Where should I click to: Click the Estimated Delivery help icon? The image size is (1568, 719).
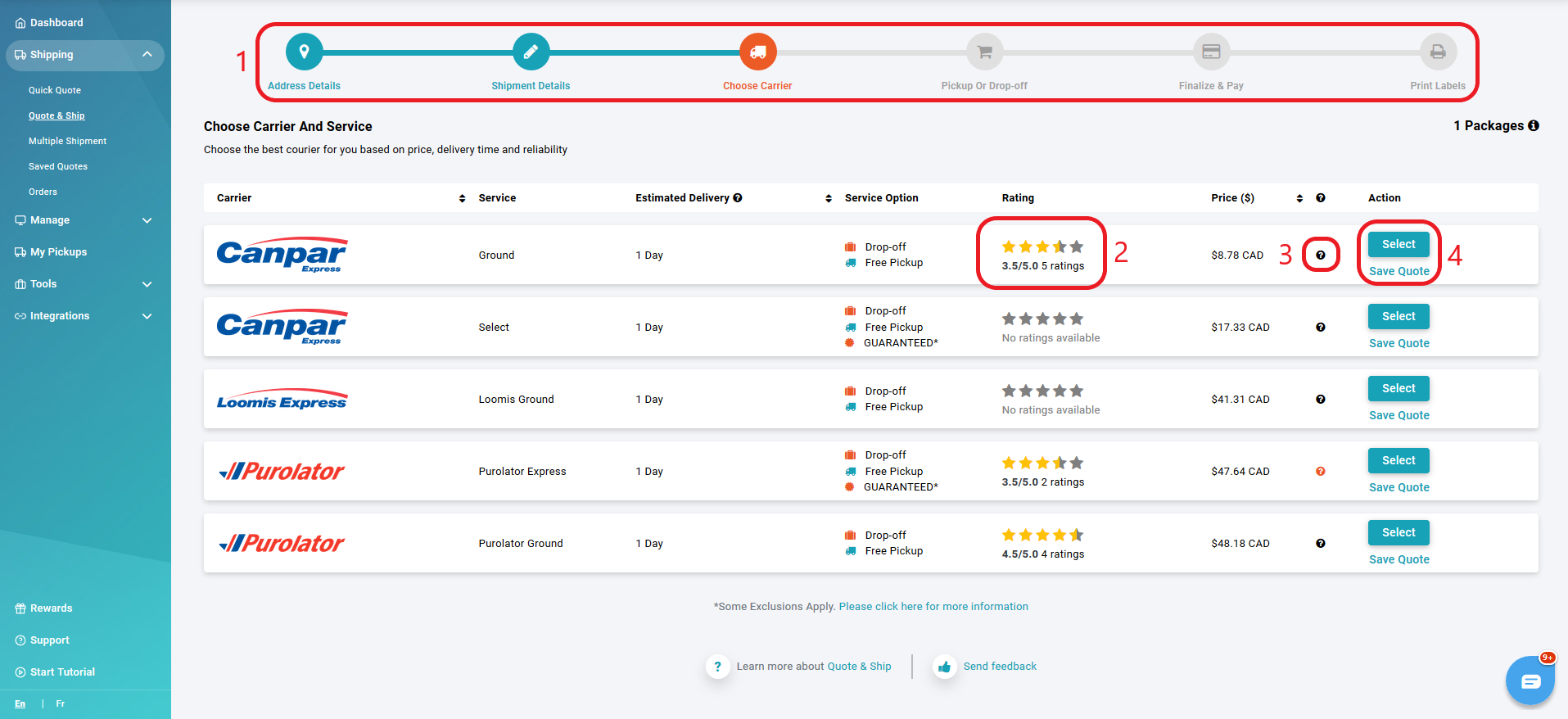(x=738, y=197)
